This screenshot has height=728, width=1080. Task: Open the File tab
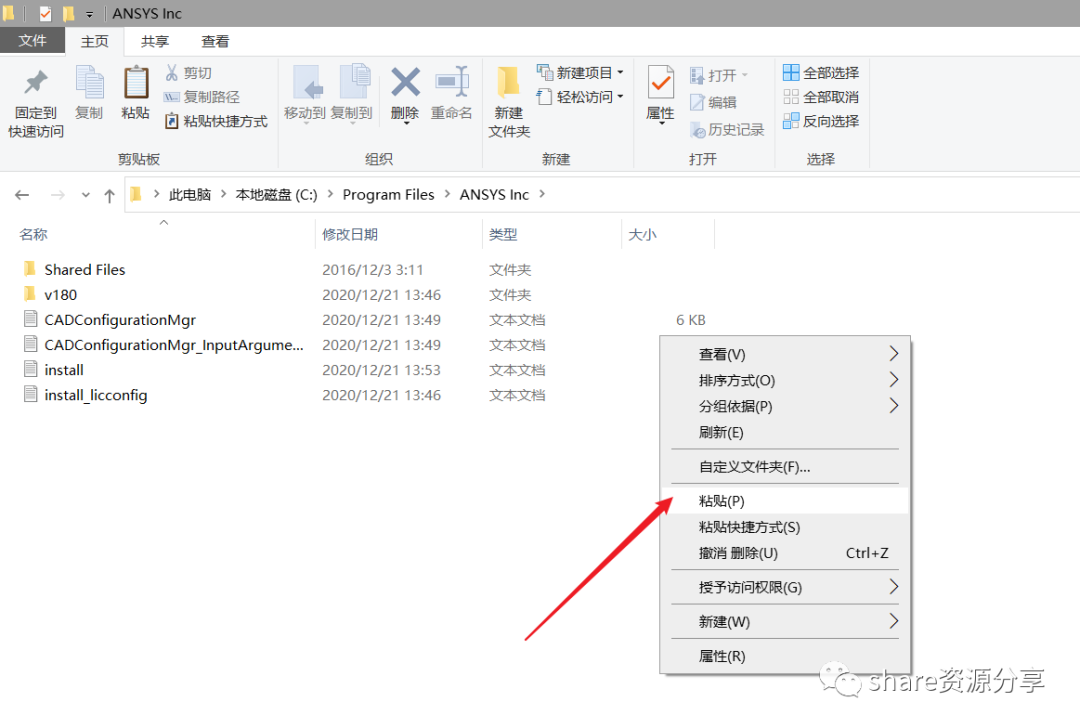click(x=32, y=41)
